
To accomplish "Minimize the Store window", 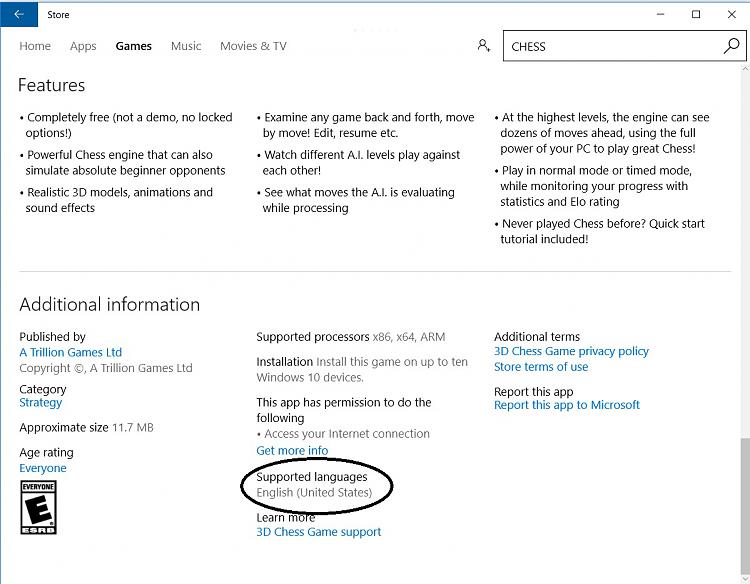I will pos(661,14).
